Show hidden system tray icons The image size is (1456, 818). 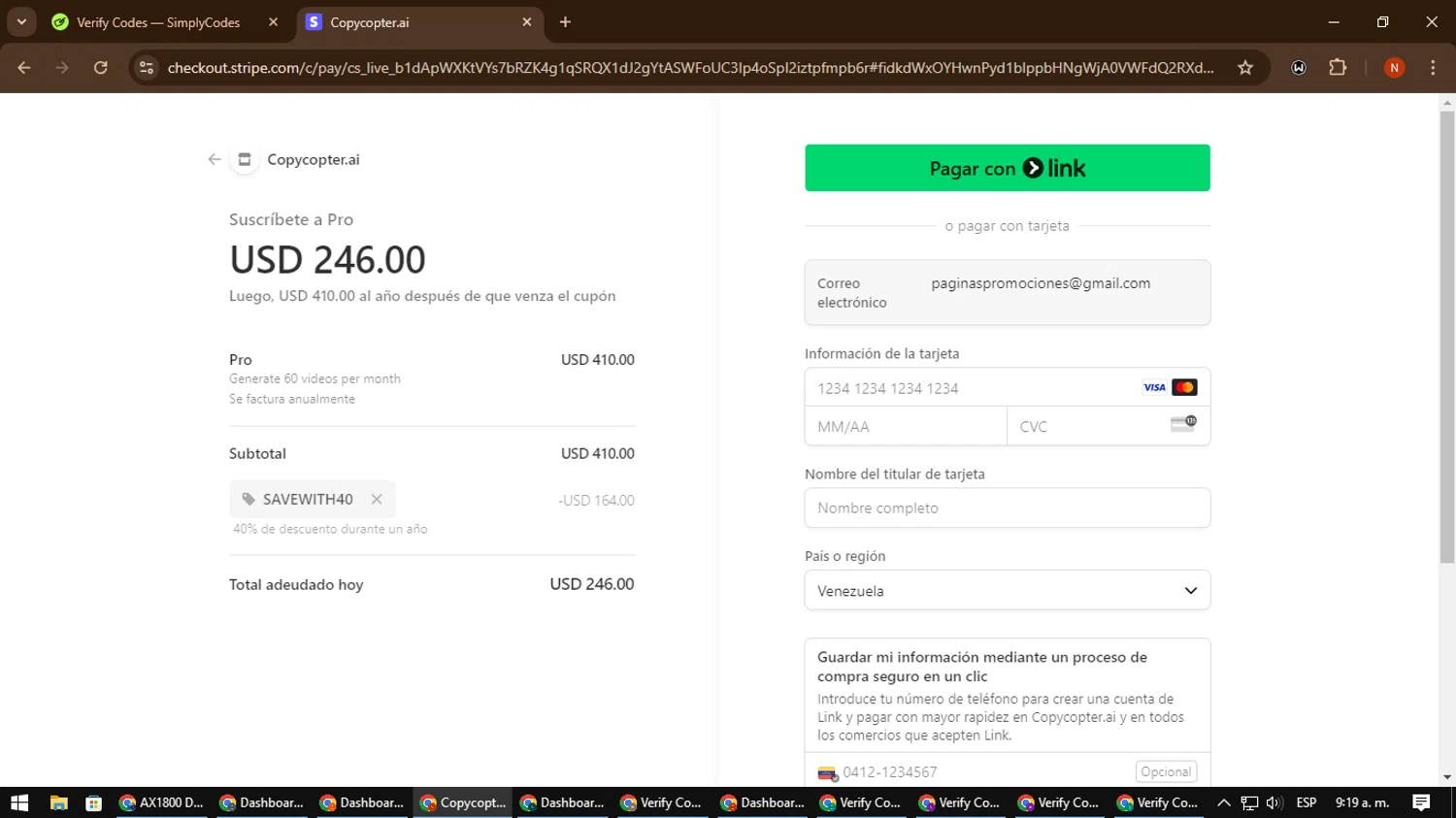tap(1224, 802)
